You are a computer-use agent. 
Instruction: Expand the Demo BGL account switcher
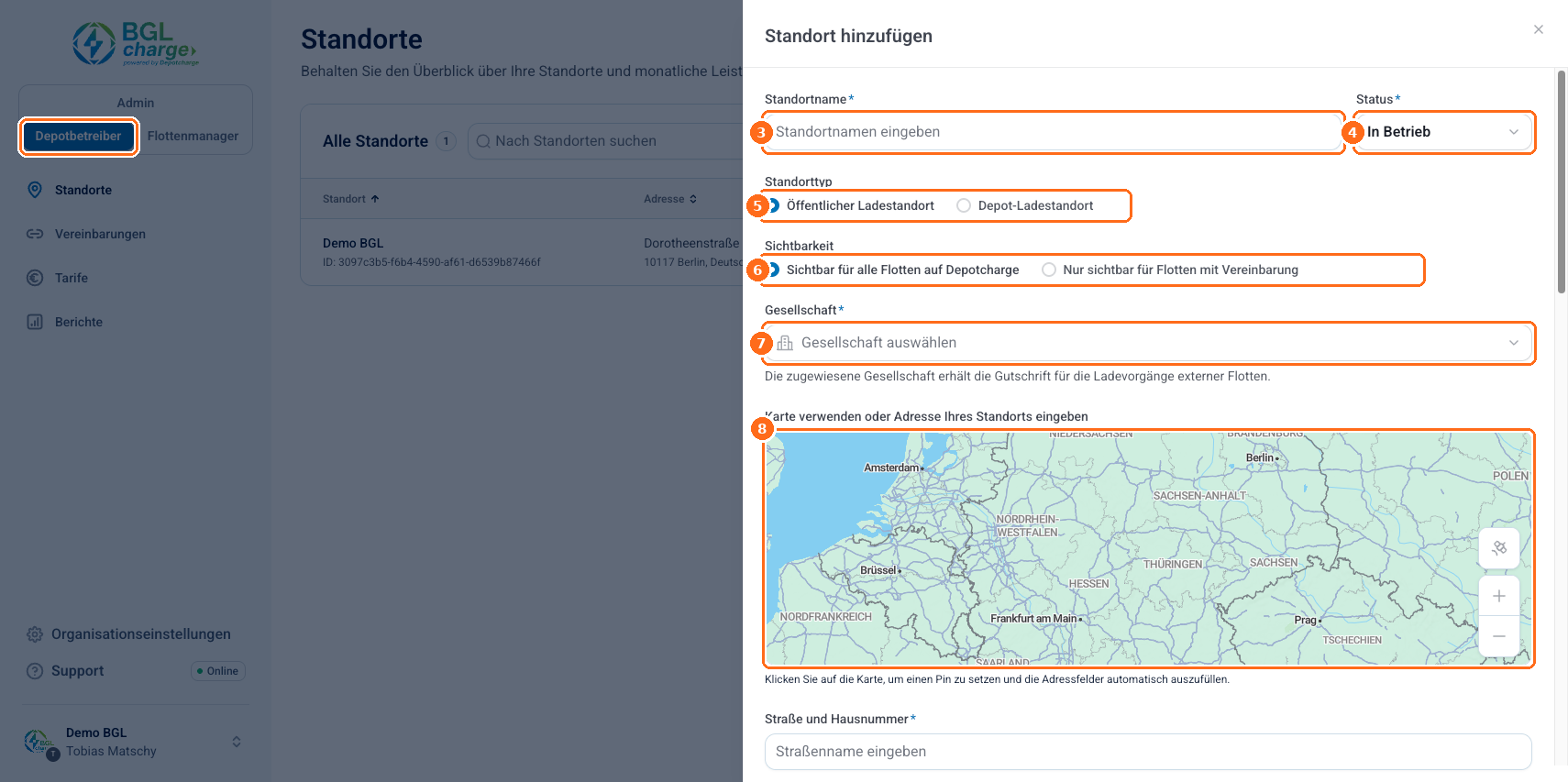(x=237, y=742)
